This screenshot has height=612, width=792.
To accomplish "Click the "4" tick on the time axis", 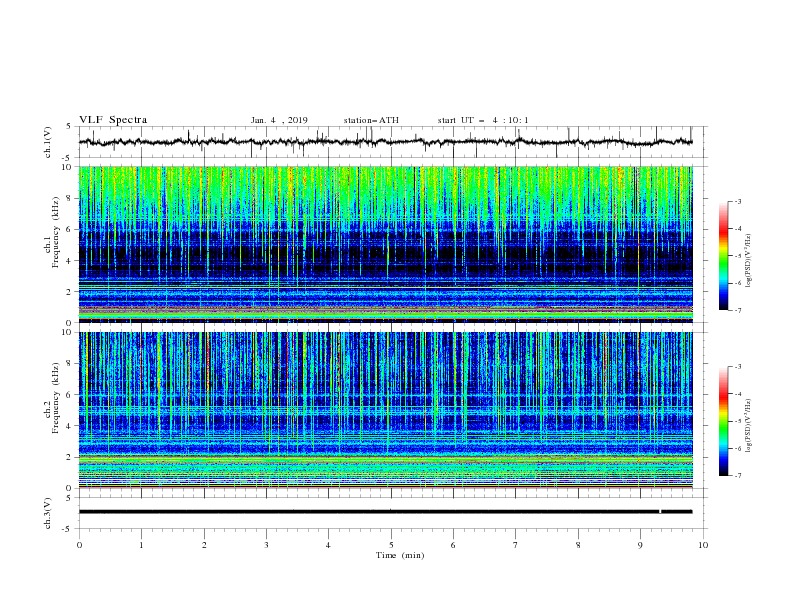I will (328, 545).
